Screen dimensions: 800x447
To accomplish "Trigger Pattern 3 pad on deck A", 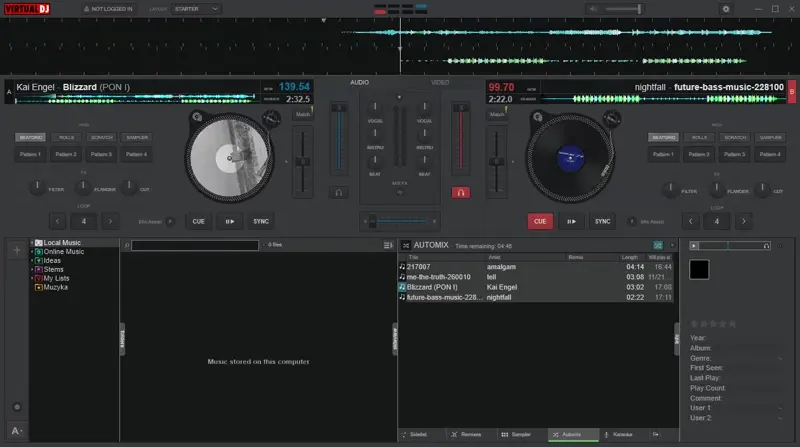I will (102, 154).
